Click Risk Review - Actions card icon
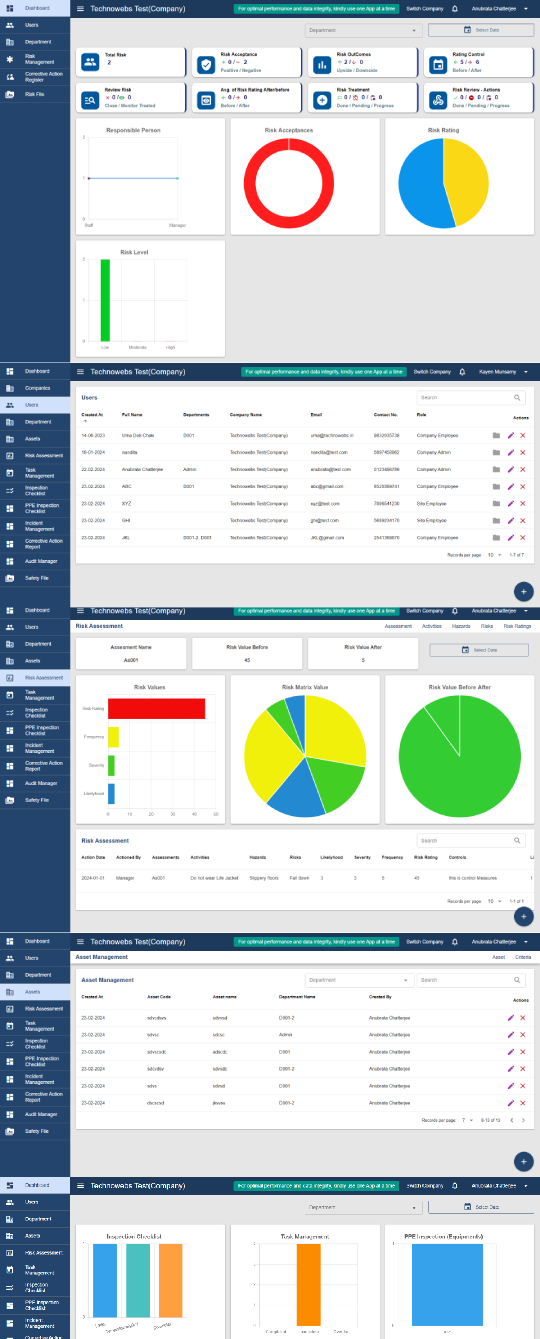The height and width of the screenshot is (1339, 540). coord(437,99)
